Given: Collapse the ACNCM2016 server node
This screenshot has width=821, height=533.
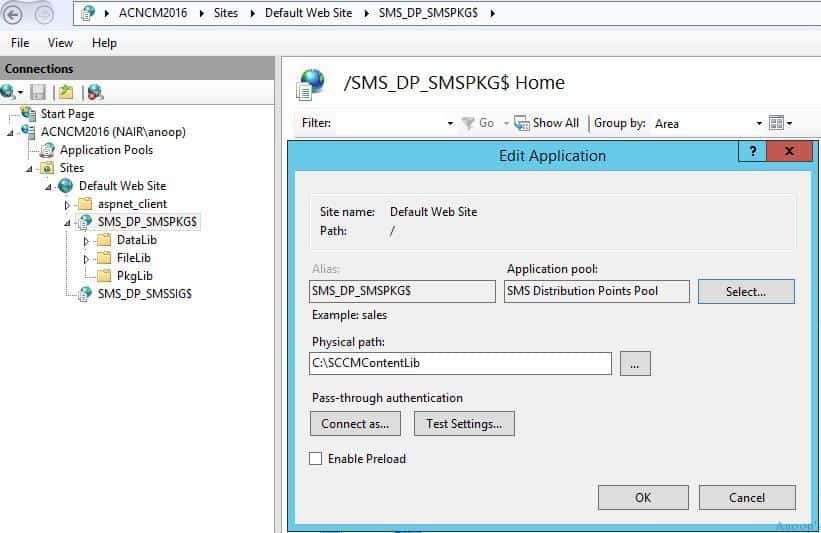Looking at the screenshot, I should 10,133.
